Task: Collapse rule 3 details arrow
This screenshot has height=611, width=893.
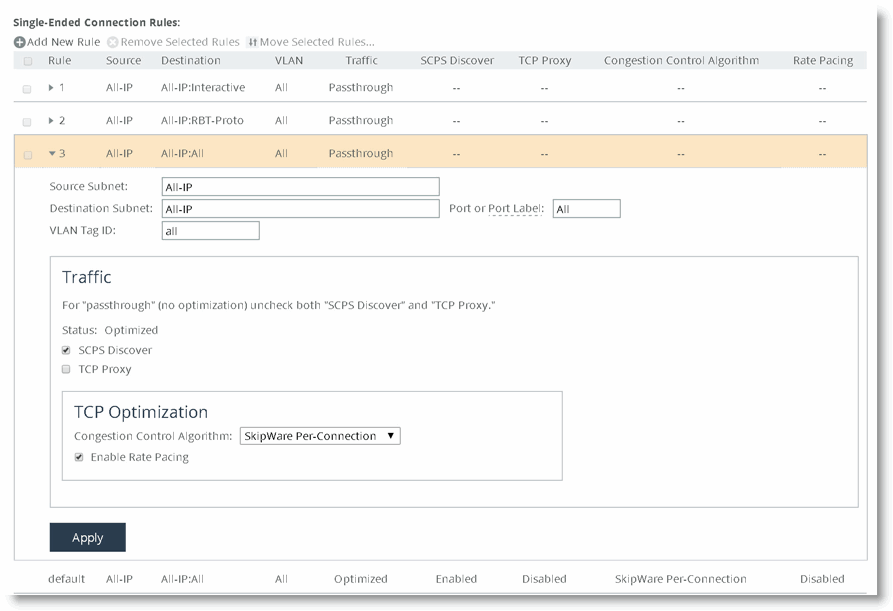Action: tap(52, 154)
